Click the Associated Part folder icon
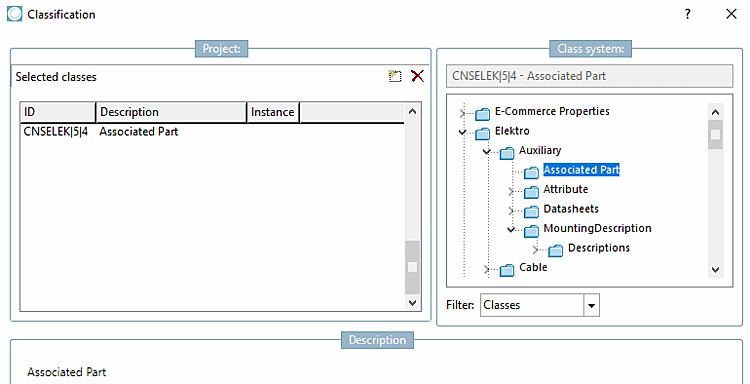Viewport: 750px width, 384px height. [531, 172]
